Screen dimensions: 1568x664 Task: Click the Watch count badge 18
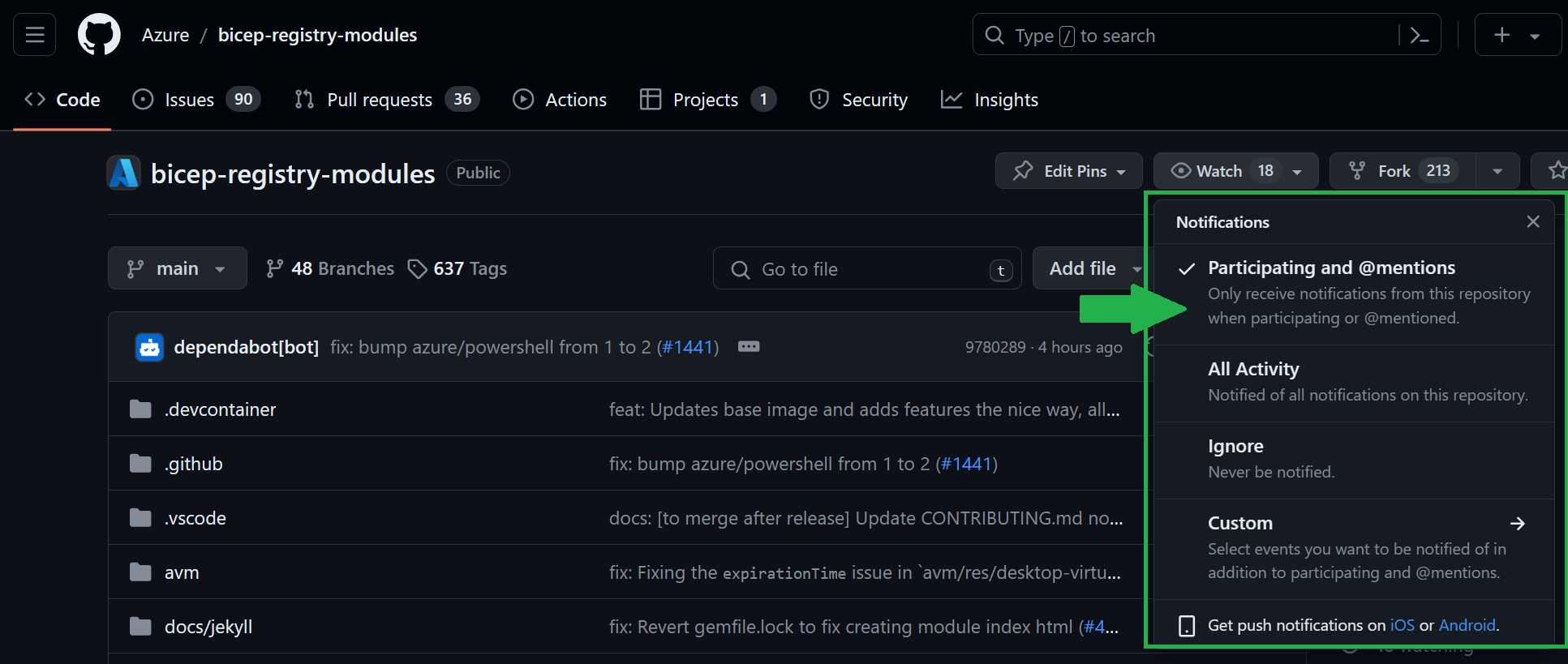point(1265,171)
